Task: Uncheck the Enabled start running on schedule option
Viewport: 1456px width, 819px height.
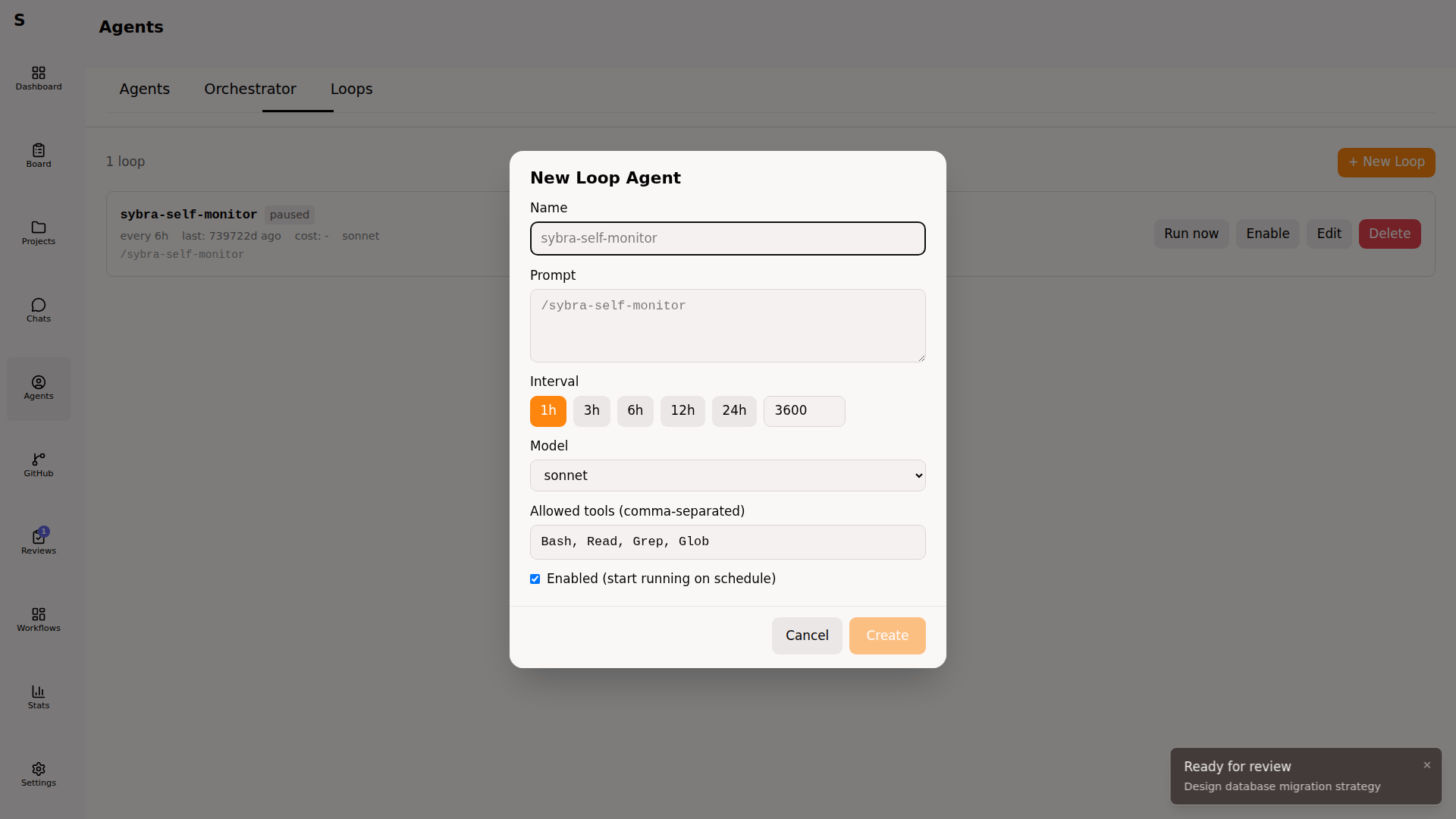Action: coord(535,579)
